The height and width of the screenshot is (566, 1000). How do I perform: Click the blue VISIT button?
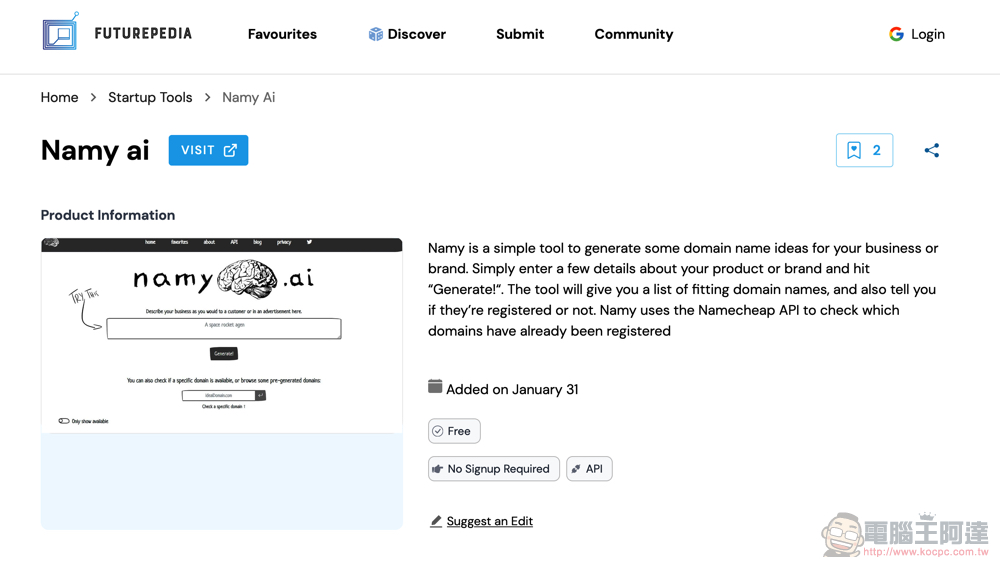click(x=209, y=150)
